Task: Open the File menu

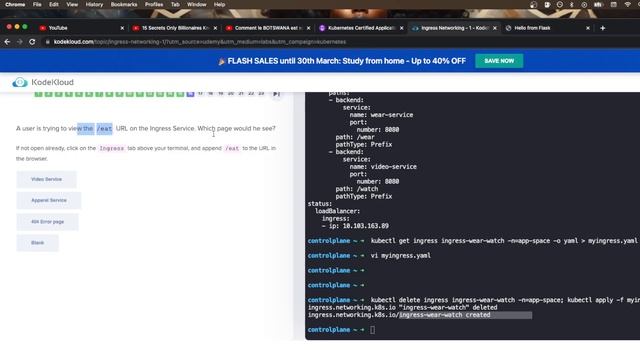Action: 37,4
